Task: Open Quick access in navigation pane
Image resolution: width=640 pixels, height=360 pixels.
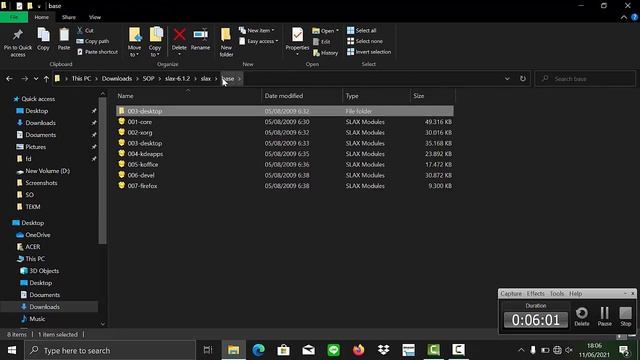Action: coord(38,99)
